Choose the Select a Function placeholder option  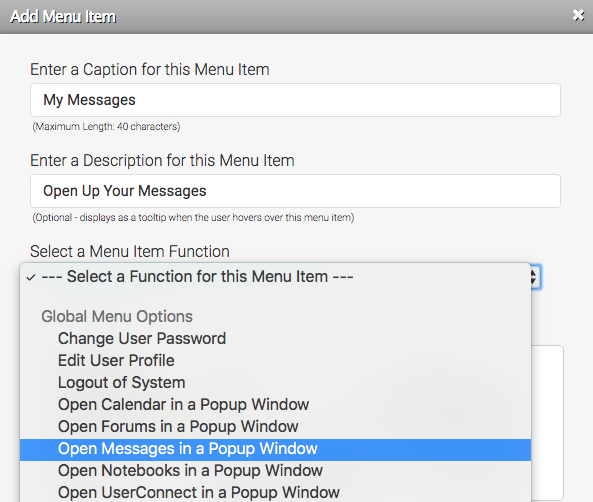tap(275, 277)
